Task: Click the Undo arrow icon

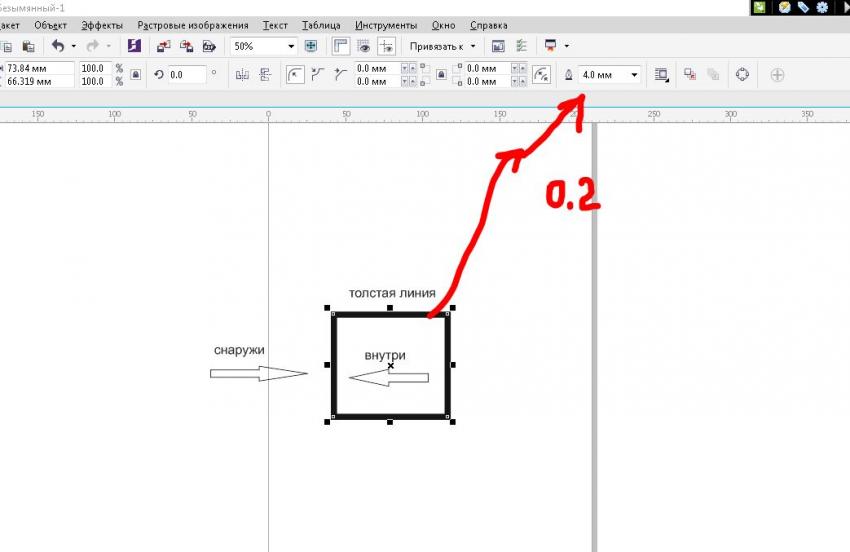Action: click(x=57, y=46)
